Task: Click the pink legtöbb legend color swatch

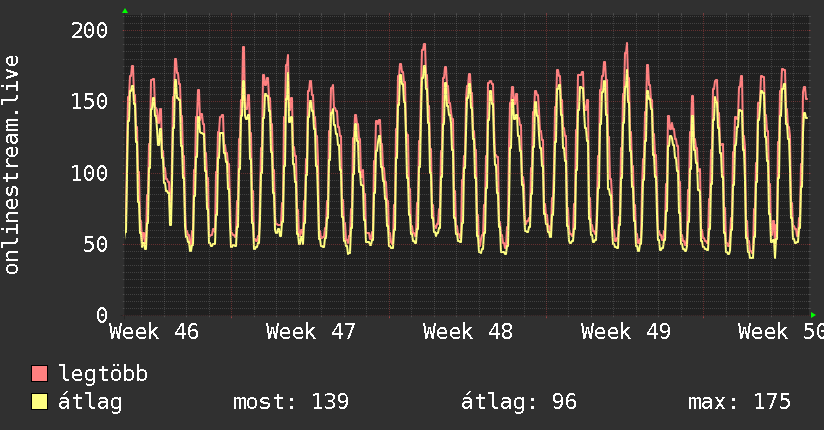Action: pyautogui.click(x=39, y=373)
